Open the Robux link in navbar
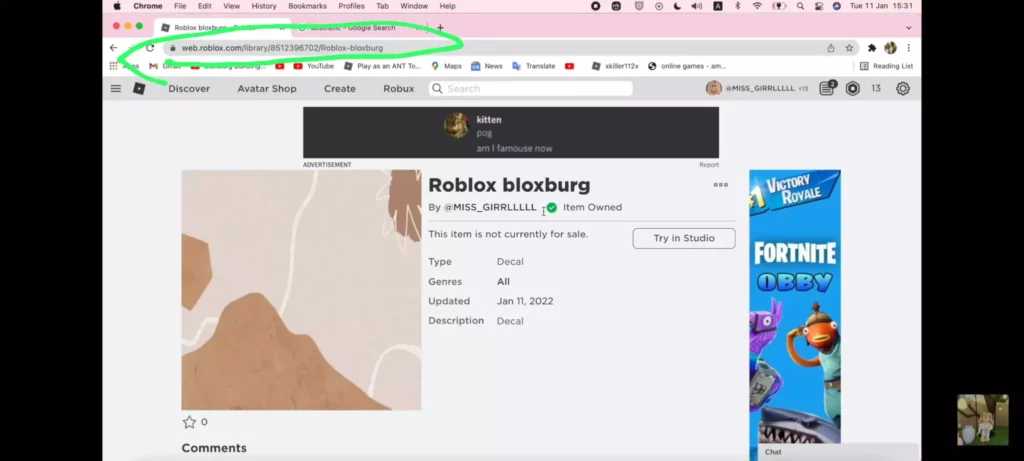The width and height of the screenshot is (1024, 461). [398, 88]
